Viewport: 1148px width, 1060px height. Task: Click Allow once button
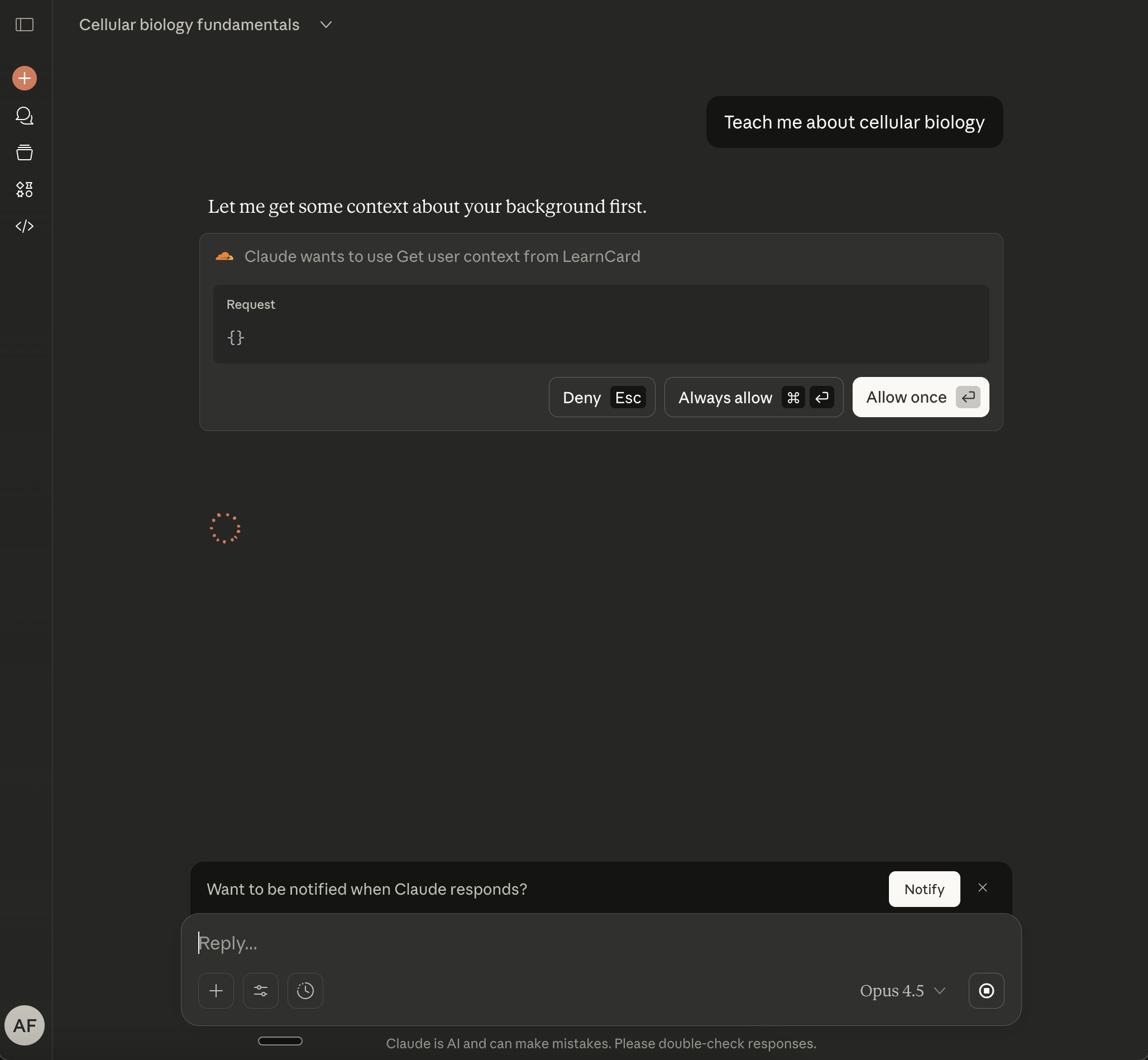click(920, 397)
